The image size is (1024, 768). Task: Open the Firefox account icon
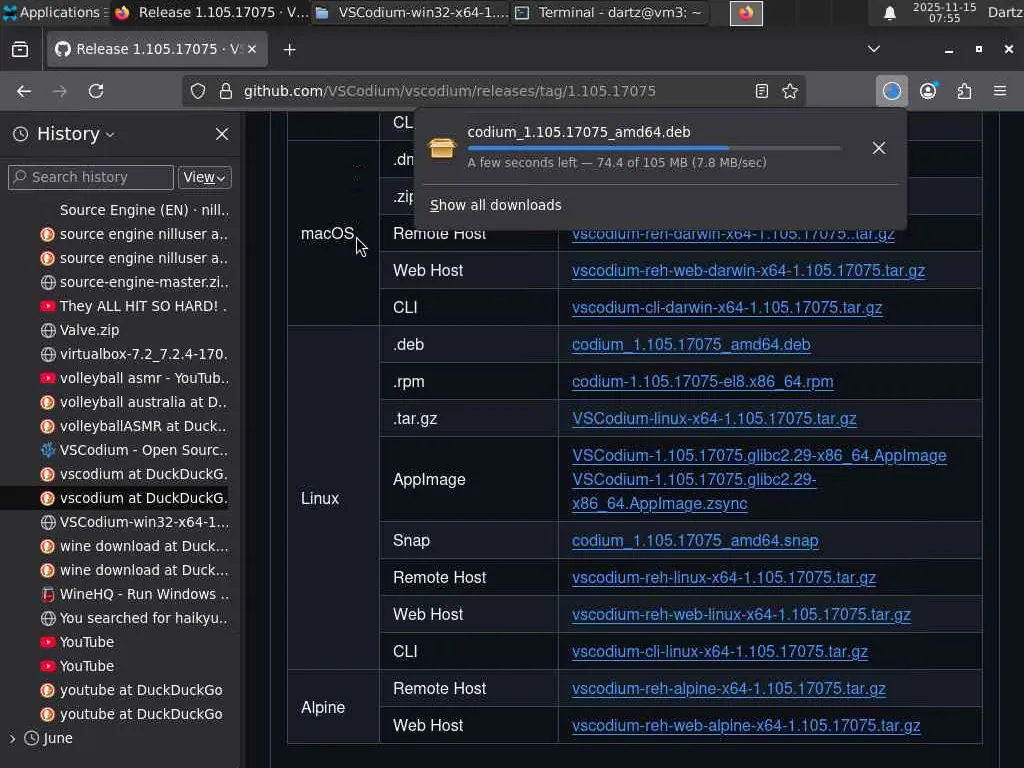tap(928, 91)
